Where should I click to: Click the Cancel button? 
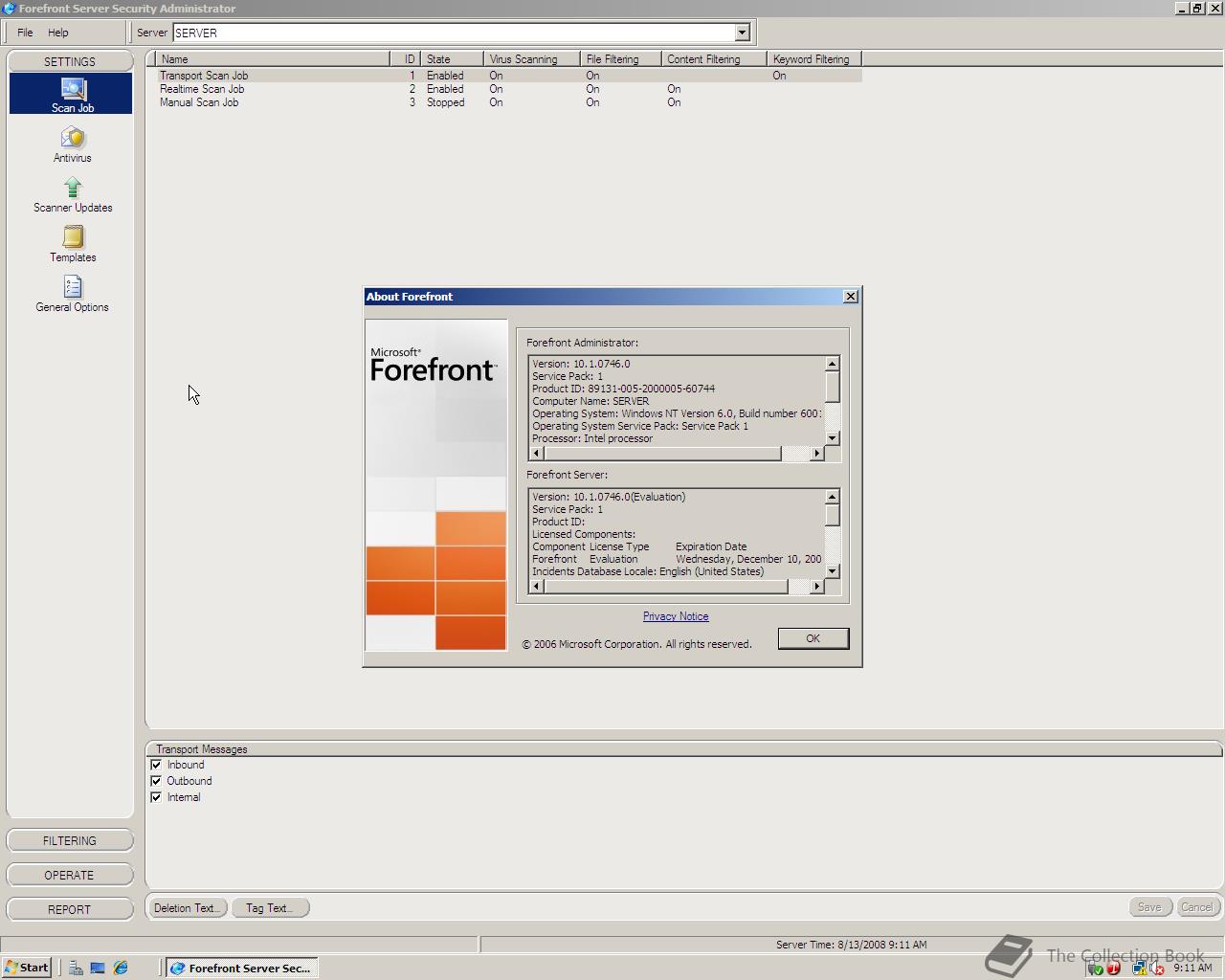click(x=1197, y=907)
